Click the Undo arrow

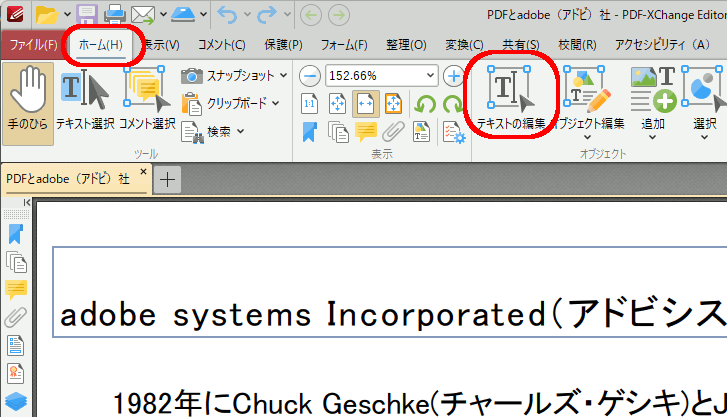pyautogui.click(x=227, y=15)
